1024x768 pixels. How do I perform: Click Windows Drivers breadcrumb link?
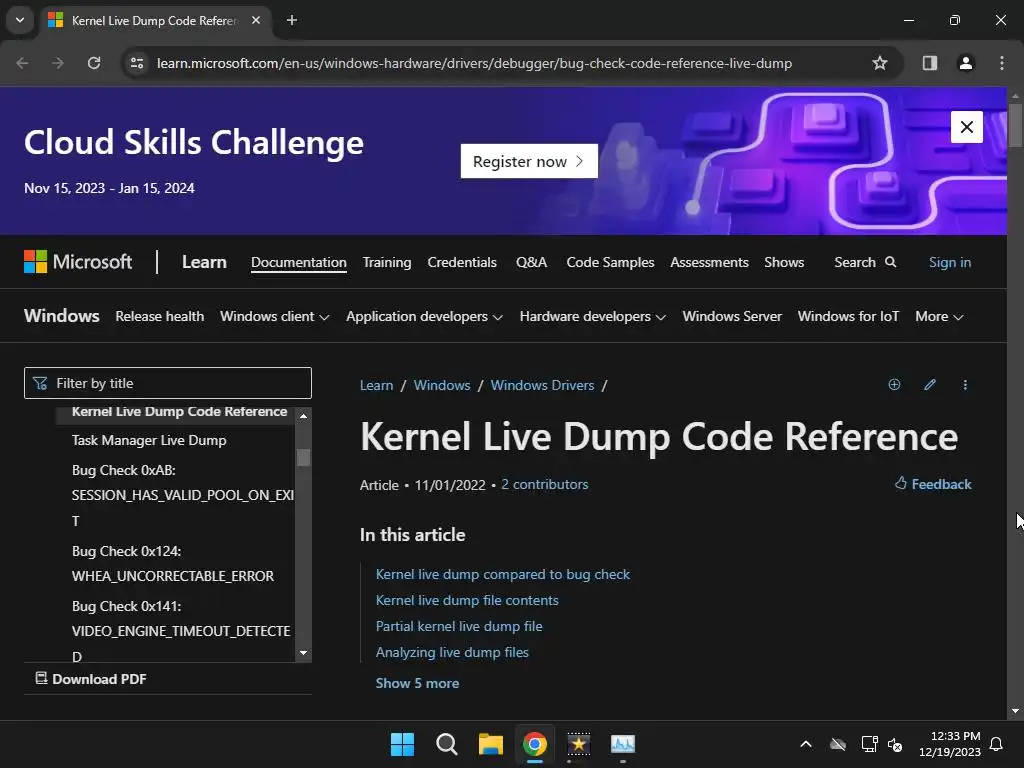[542, 385]
